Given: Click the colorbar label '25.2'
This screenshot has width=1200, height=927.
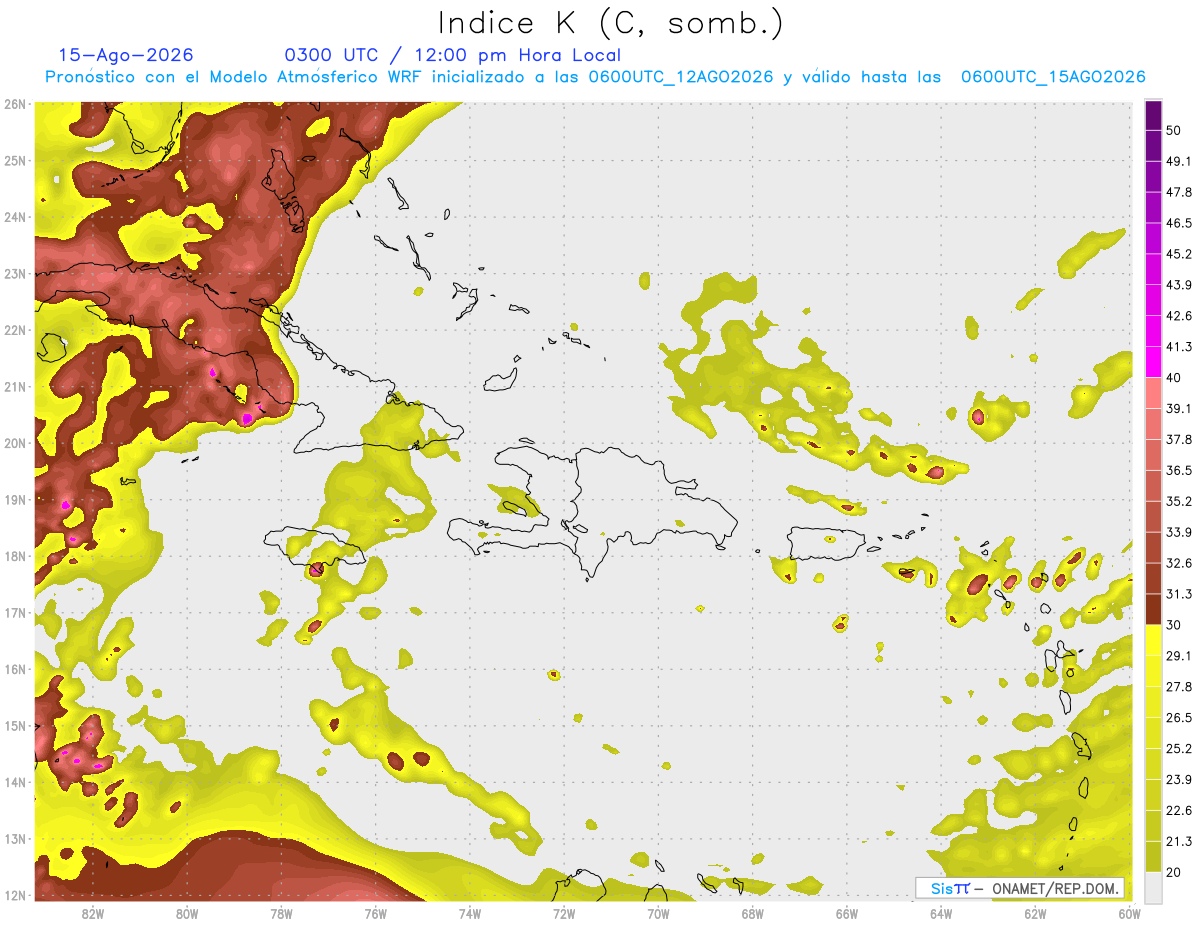Looking at the screenshot, I should click(x=1178, y=749).
